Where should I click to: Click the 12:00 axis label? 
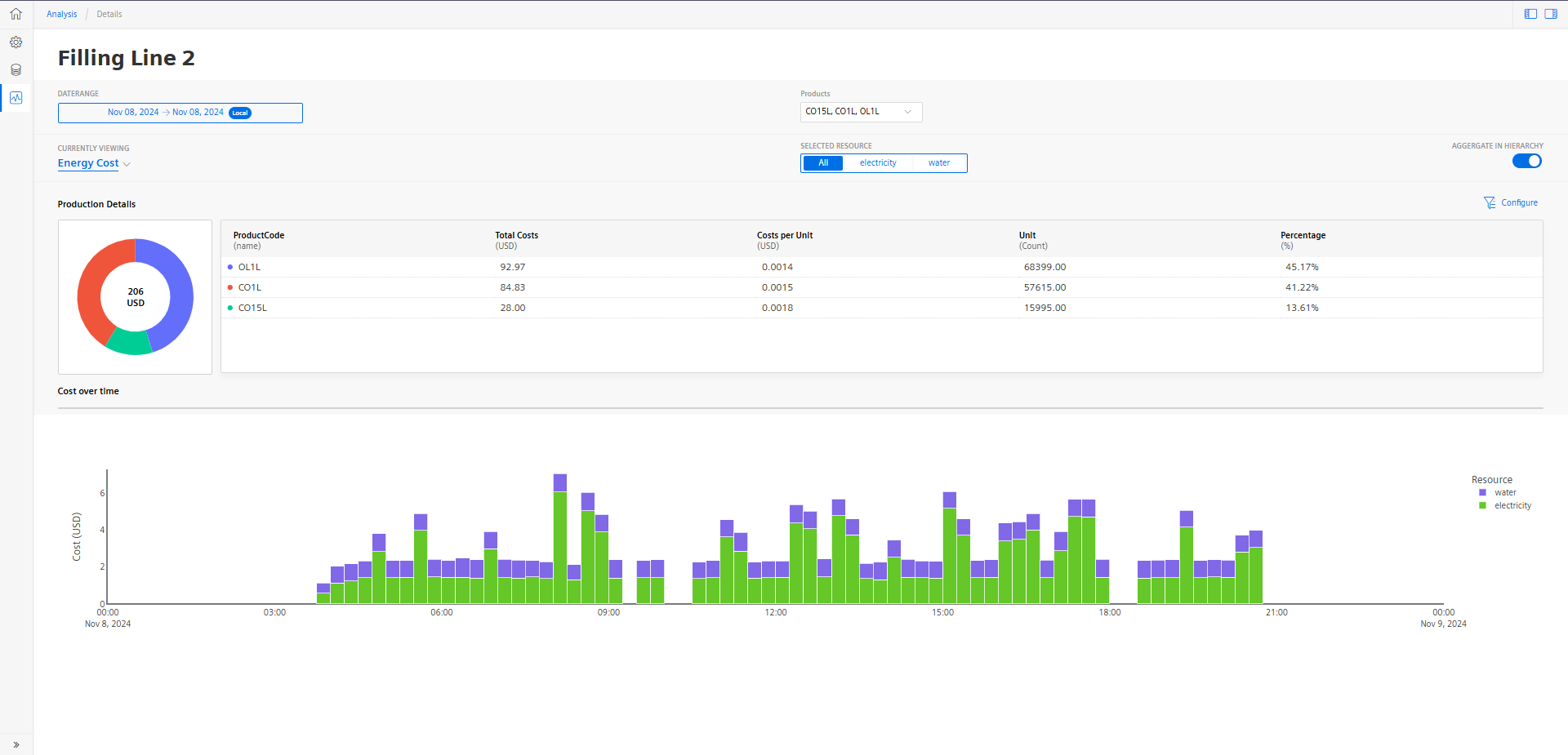776,612
